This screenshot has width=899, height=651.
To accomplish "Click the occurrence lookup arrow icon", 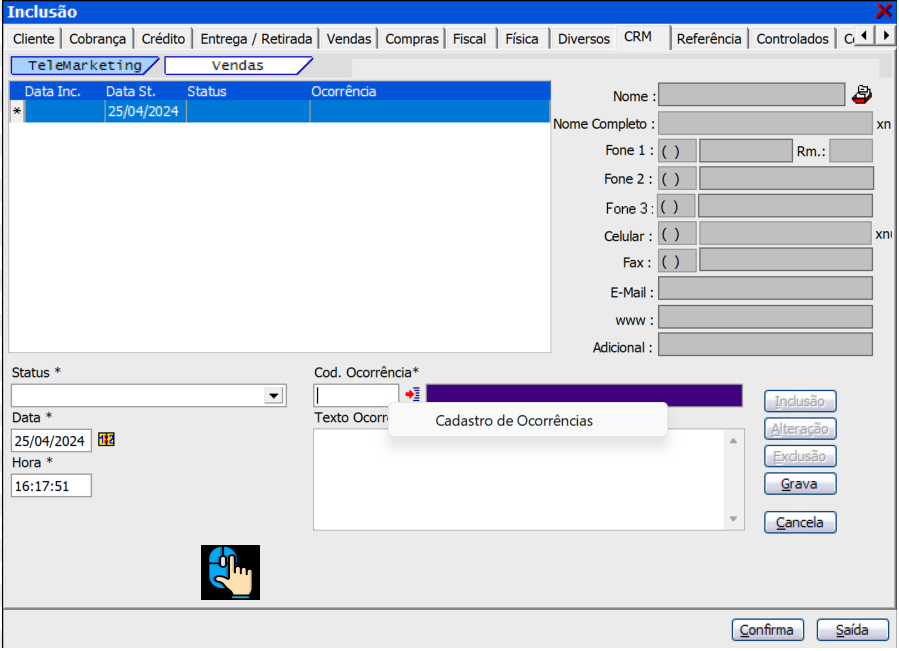I will pyautogui.click(x=412, y=395).
